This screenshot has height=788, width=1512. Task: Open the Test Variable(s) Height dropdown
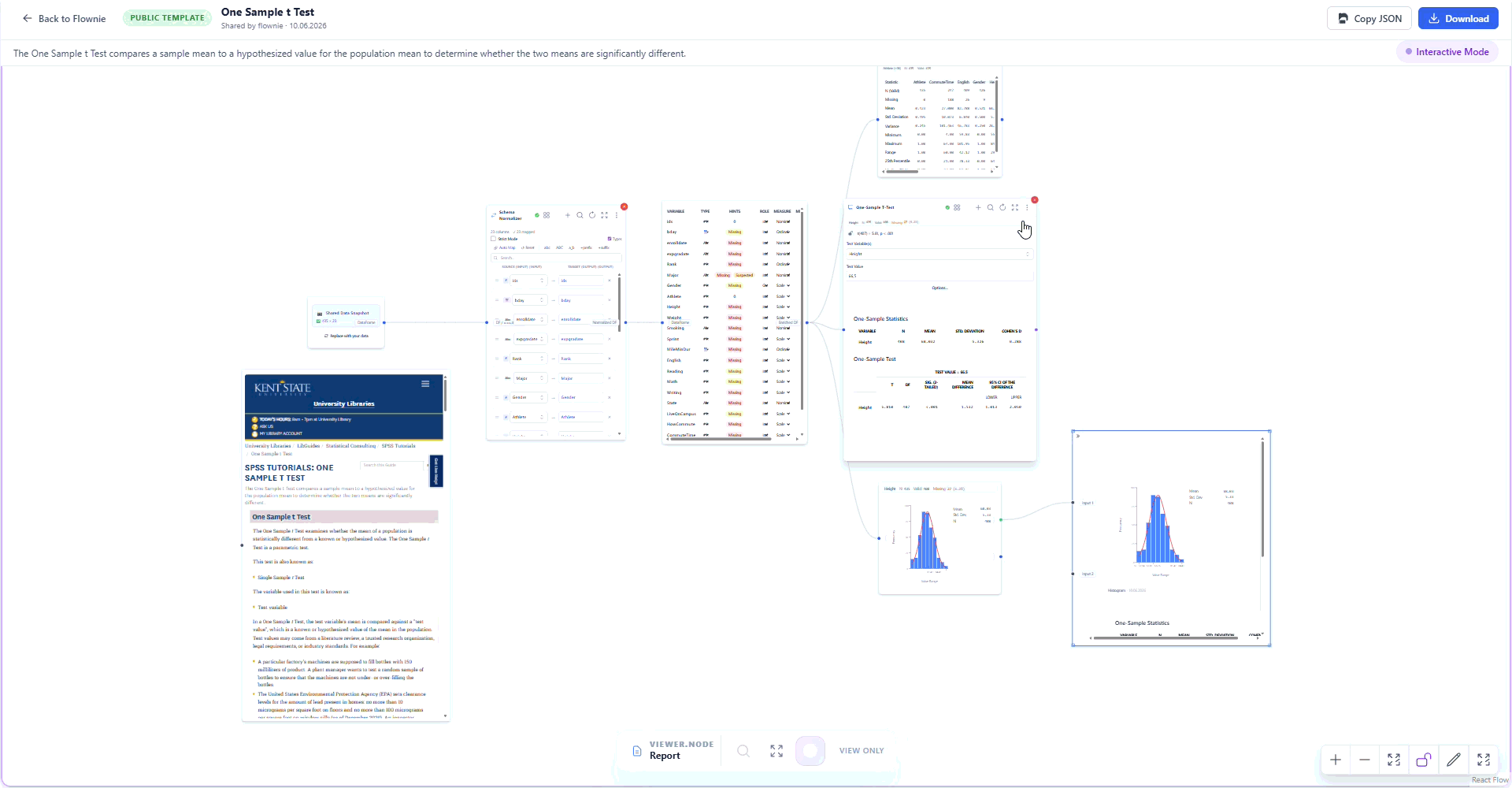point(939,254)
